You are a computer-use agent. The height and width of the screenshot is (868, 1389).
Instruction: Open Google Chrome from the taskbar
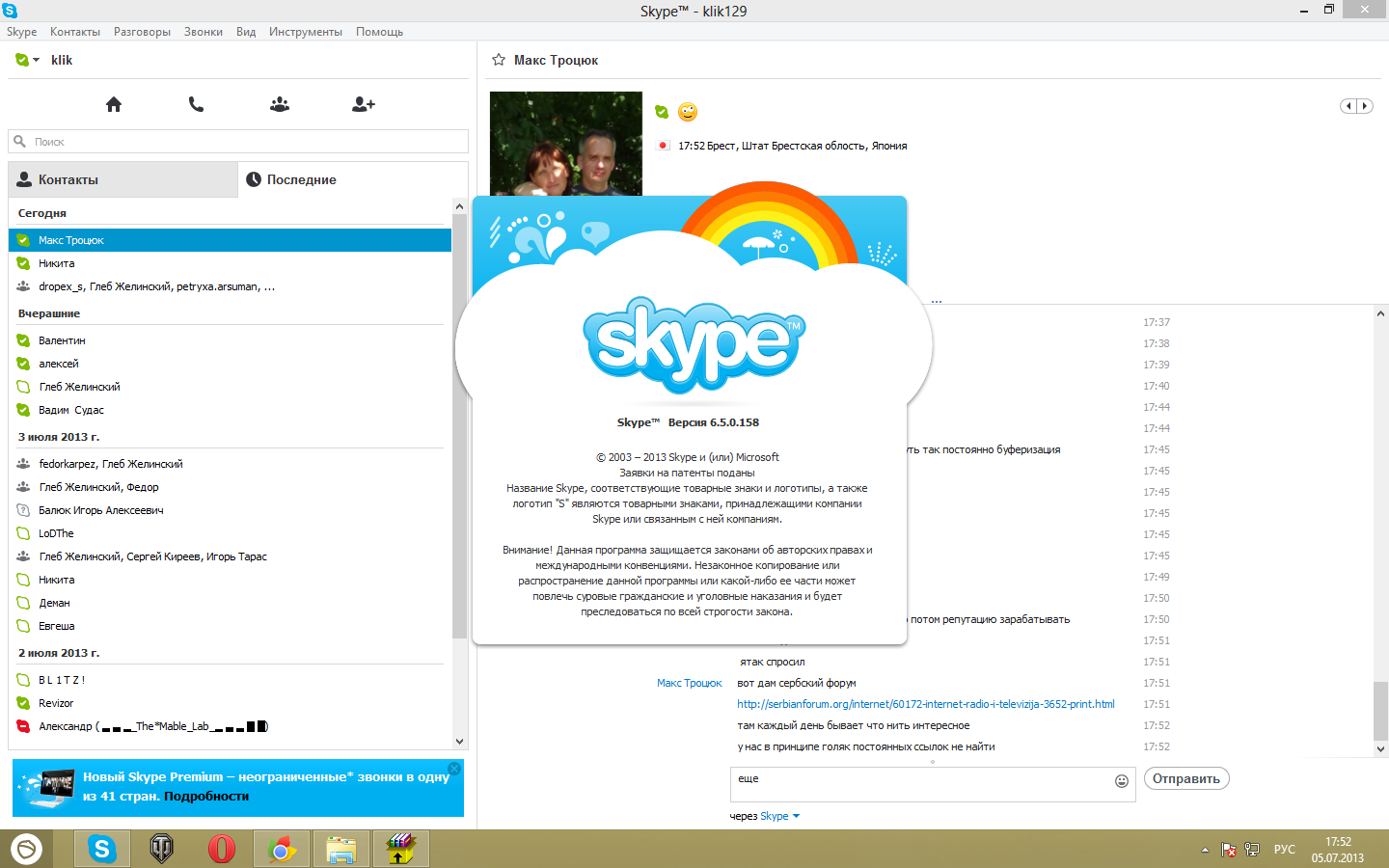pyautogui.click(x=281, y=849)
